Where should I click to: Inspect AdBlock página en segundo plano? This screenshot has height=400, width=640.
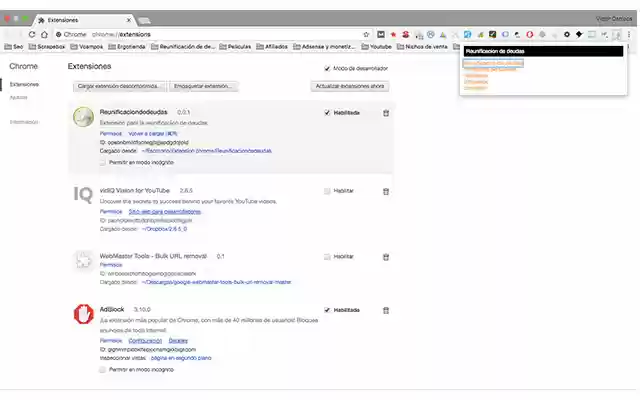click(x=181, y=358)
